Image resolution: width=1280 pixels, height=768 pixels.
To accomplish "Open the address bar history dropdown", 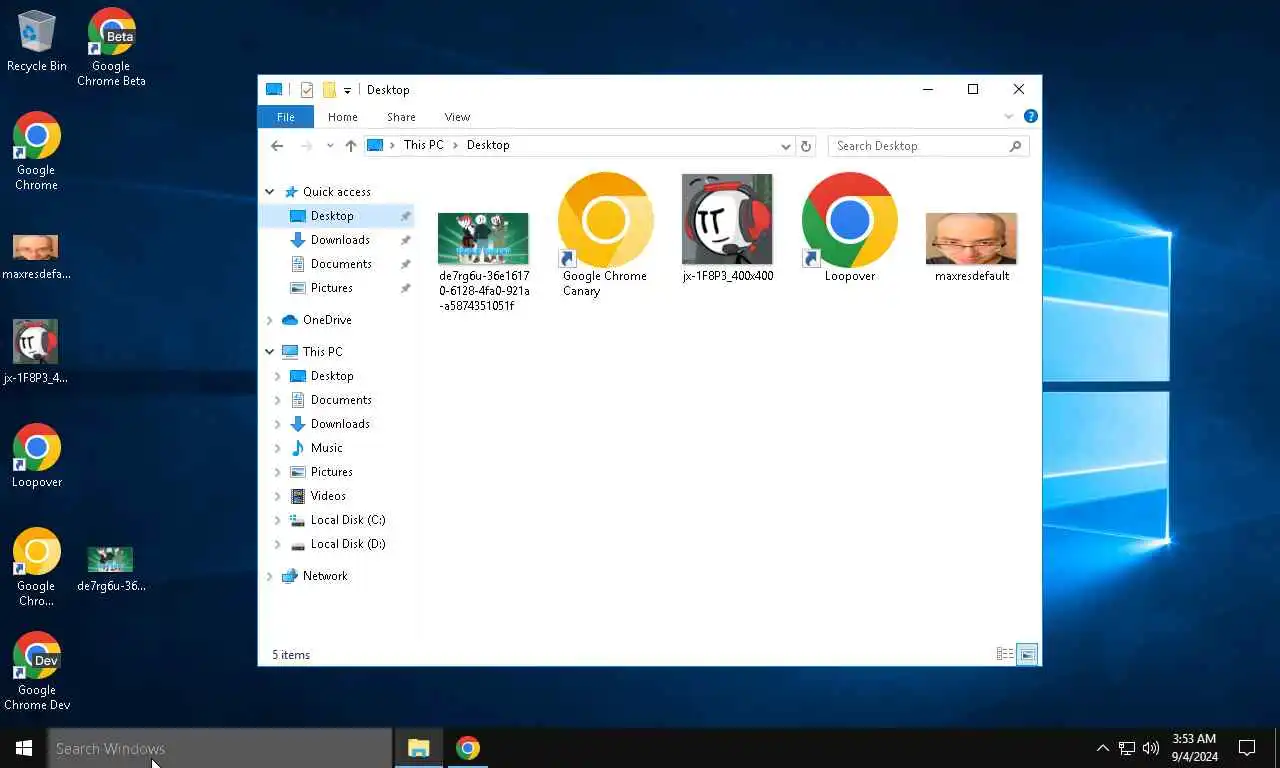I will [785, 146].
